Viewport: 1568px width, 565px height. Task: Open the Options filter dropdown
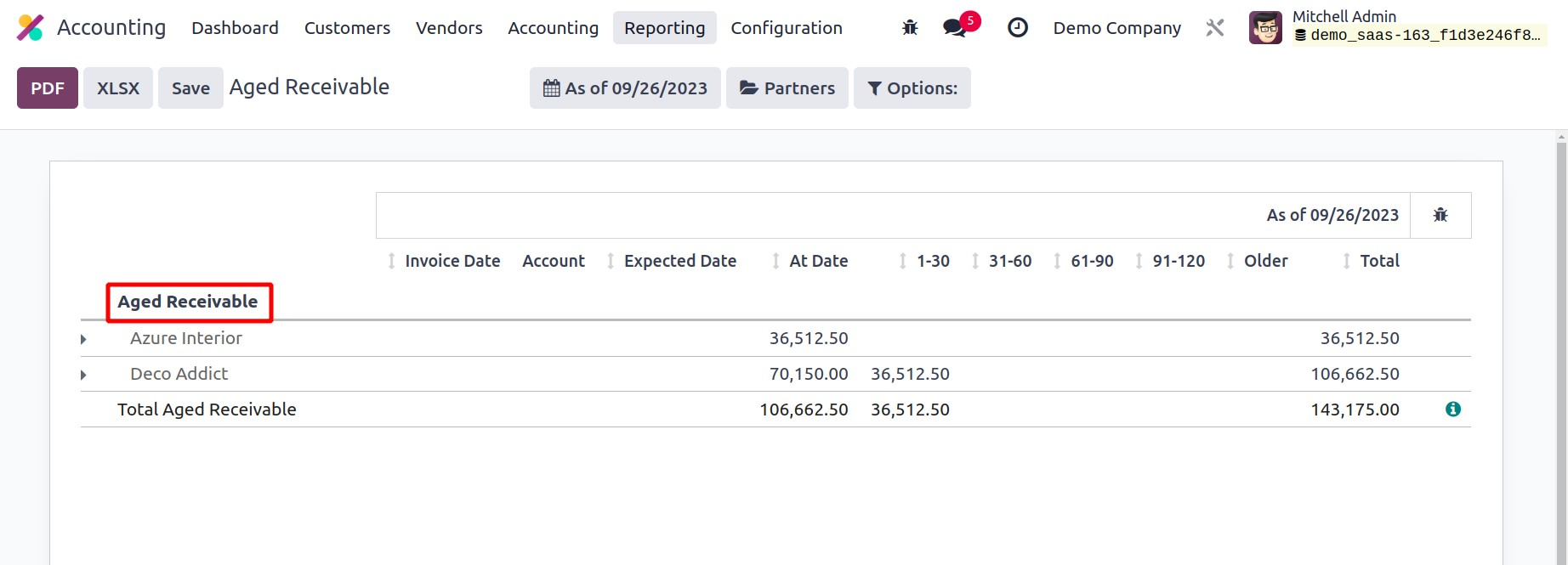tap(912, 88)
